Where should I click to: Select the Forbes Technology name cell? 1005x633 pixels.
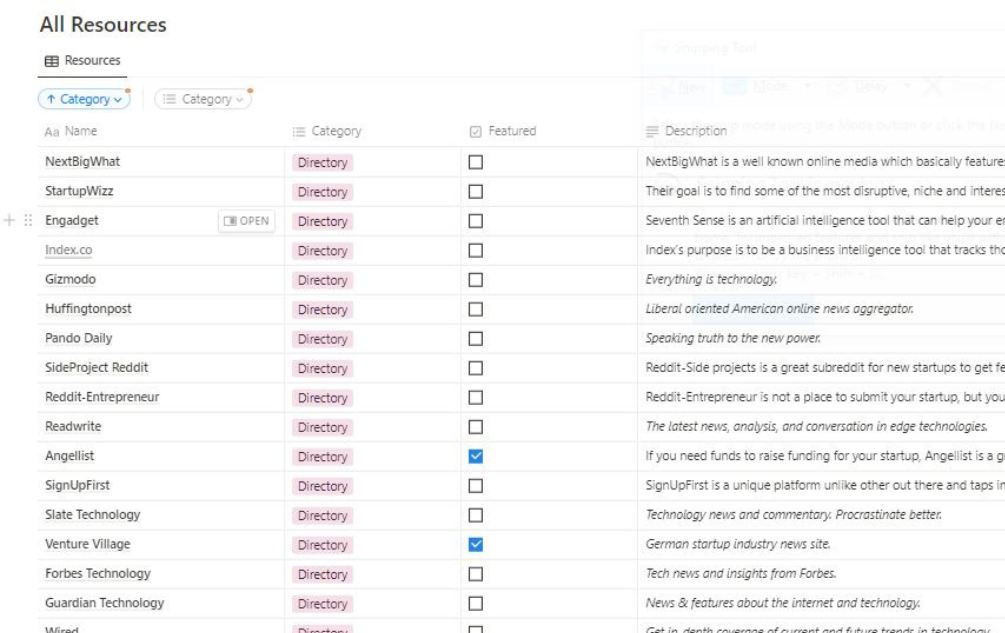(161, 574)
